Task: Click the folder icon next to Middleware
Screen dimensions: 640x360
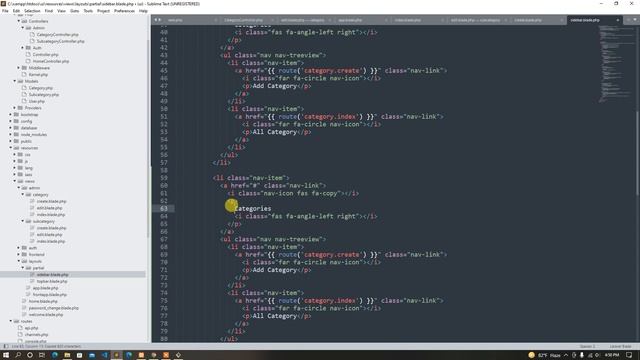Action: click(24, 68)
